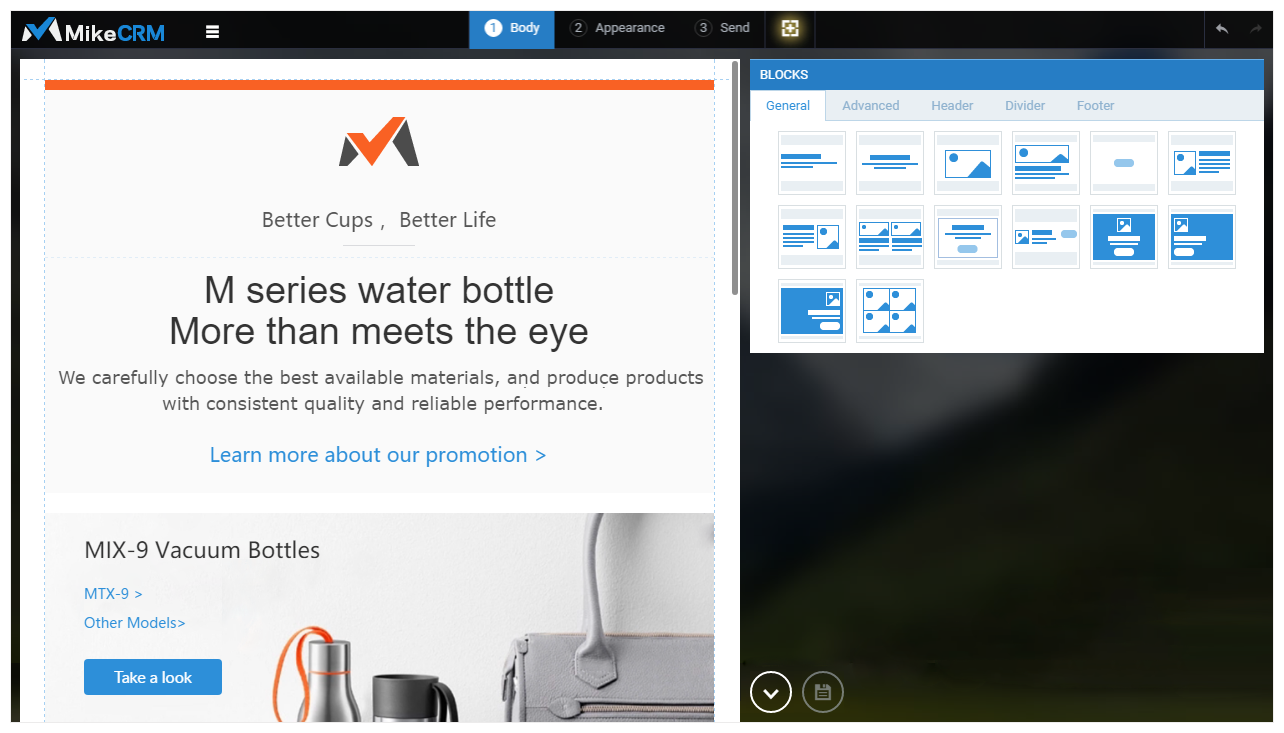Go to step 2 Appearance
Image resolution: width=1284 pixels, height=733 pixels.
617,28
